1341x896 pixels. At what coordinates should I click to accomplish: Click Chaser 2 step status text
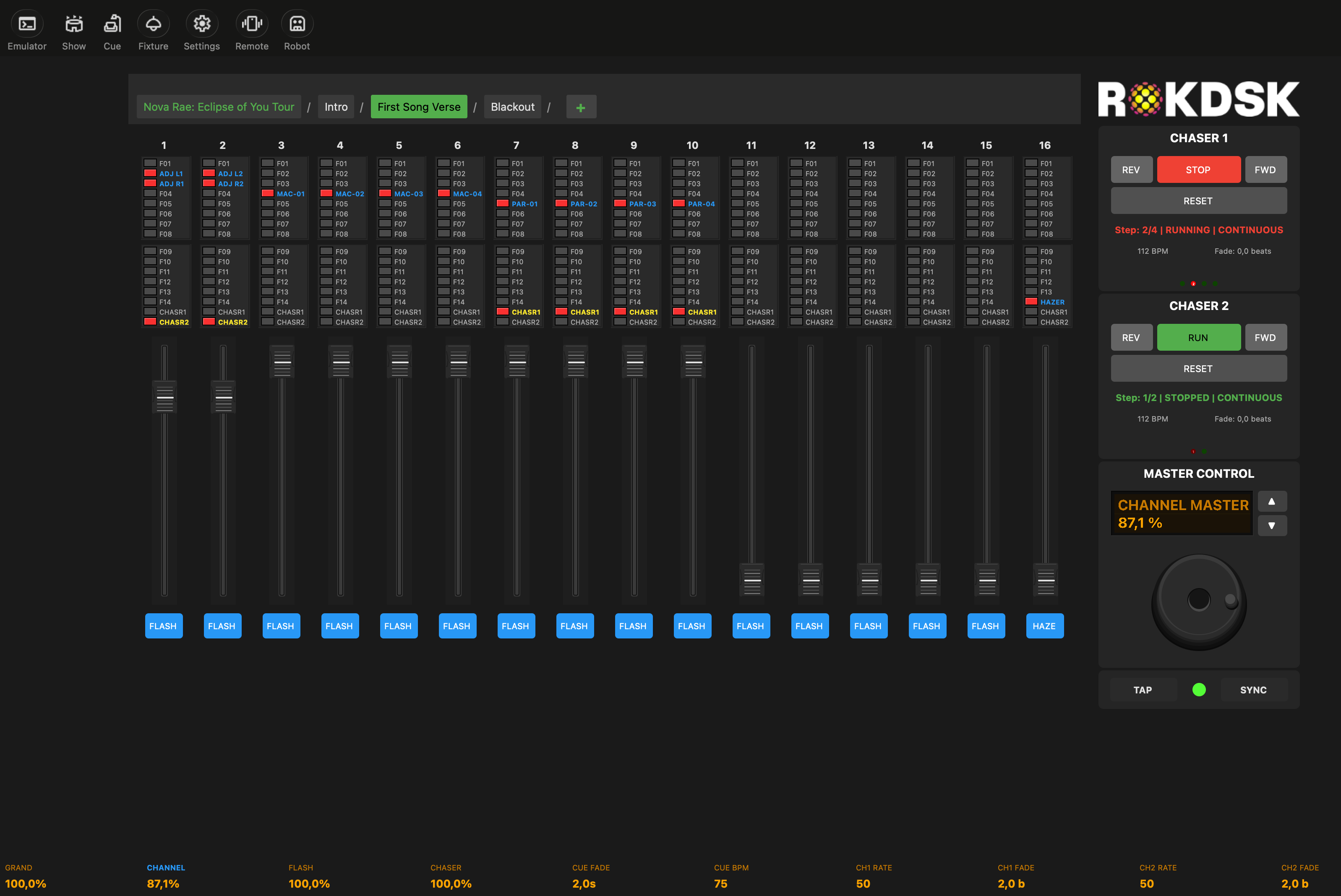click(1199, 398)
